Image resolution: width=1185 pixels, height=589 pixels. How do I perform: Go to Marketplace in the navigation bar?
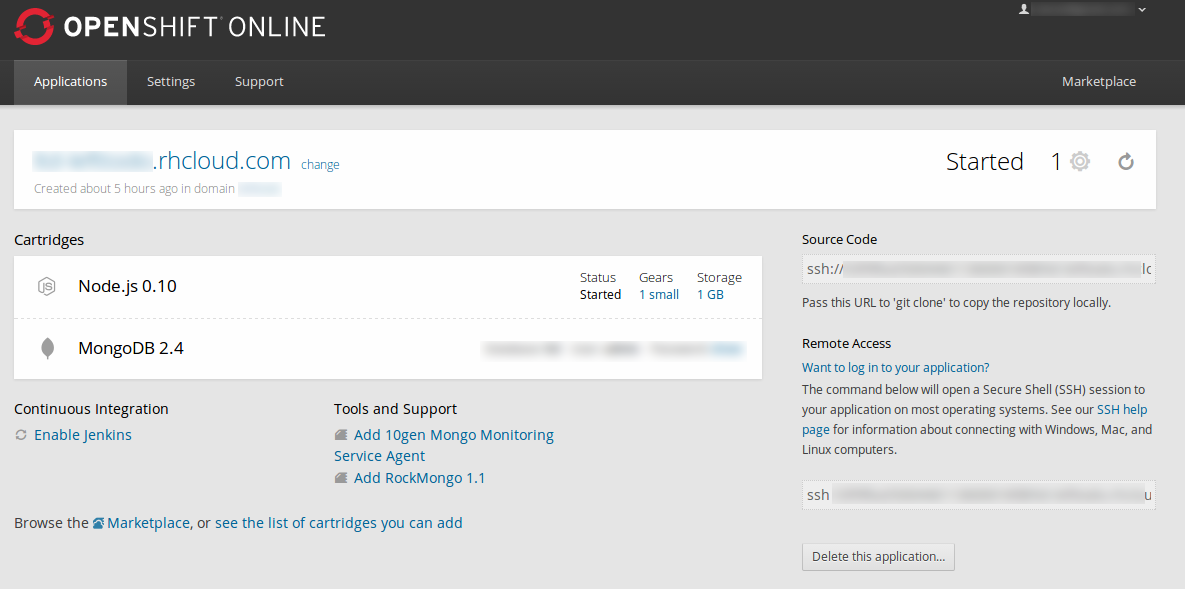(x=1099, y=82)
